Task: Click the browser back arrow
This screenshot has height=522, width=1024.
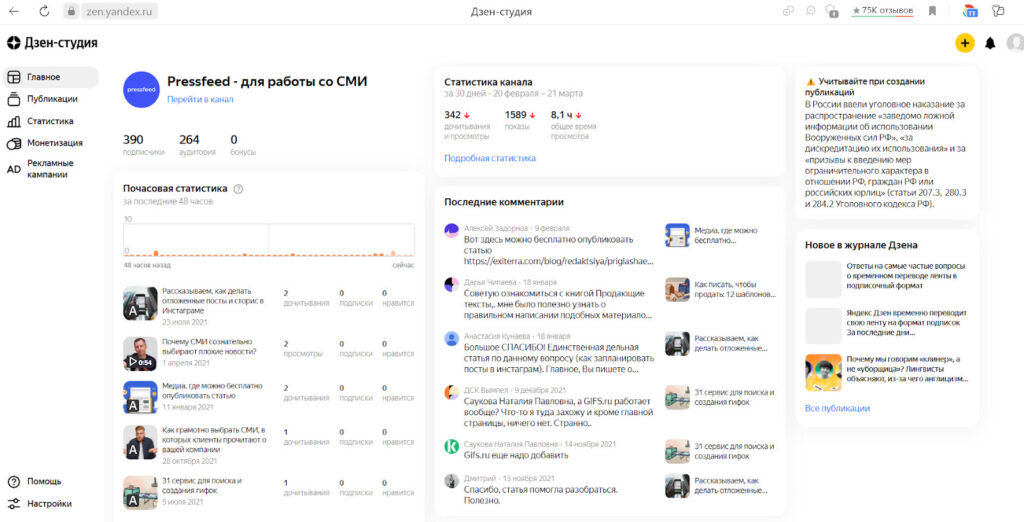Action: tap(14, 11)
